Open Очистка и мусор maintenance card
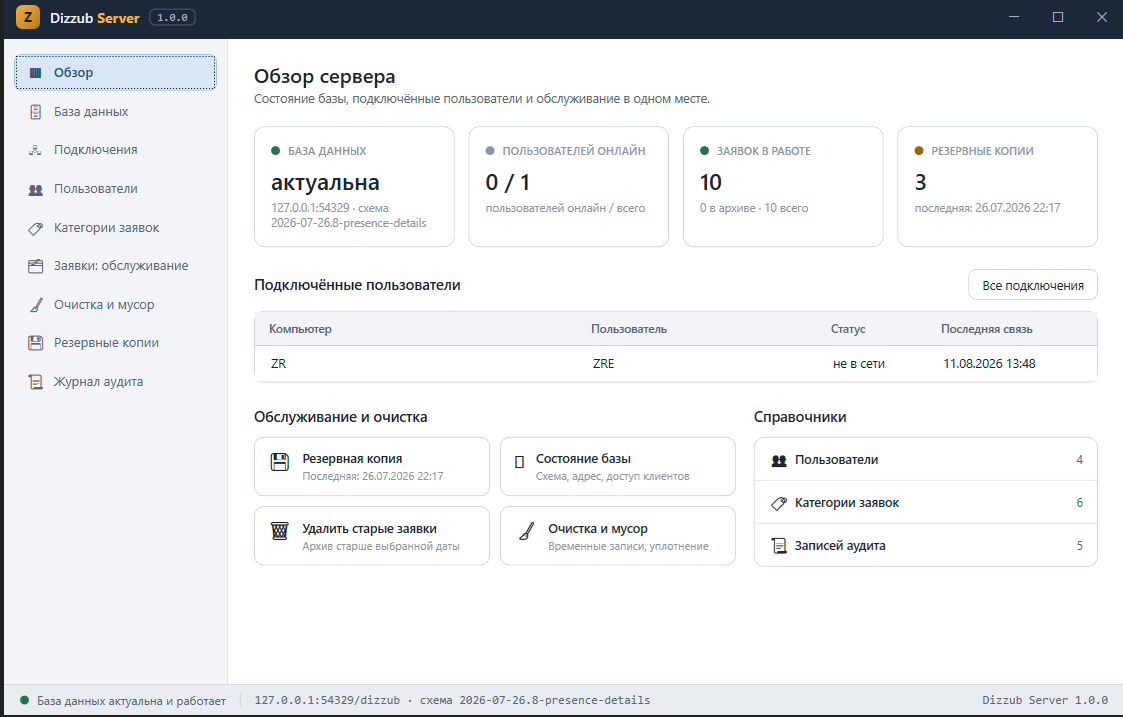The height and width of the screenshot is (717, 1123). click(617, 536)
